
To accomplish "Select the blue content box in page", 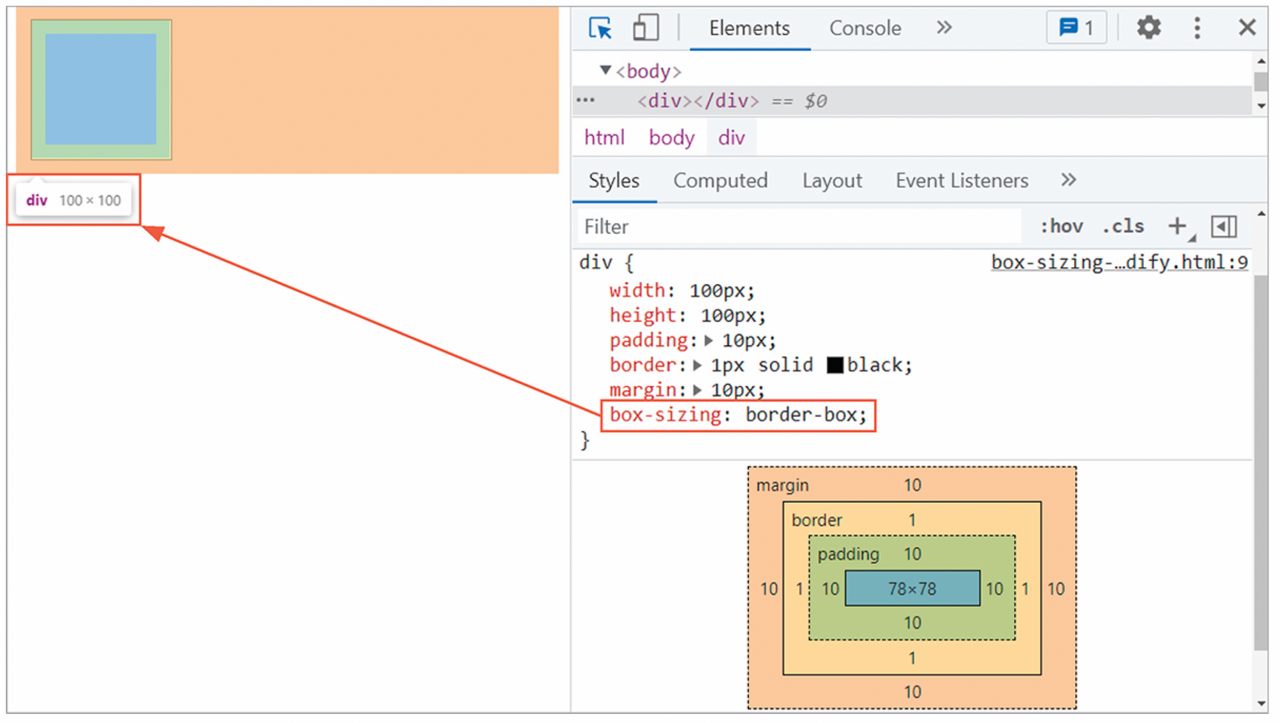I will pyautogui.click(x=101, y=89).
